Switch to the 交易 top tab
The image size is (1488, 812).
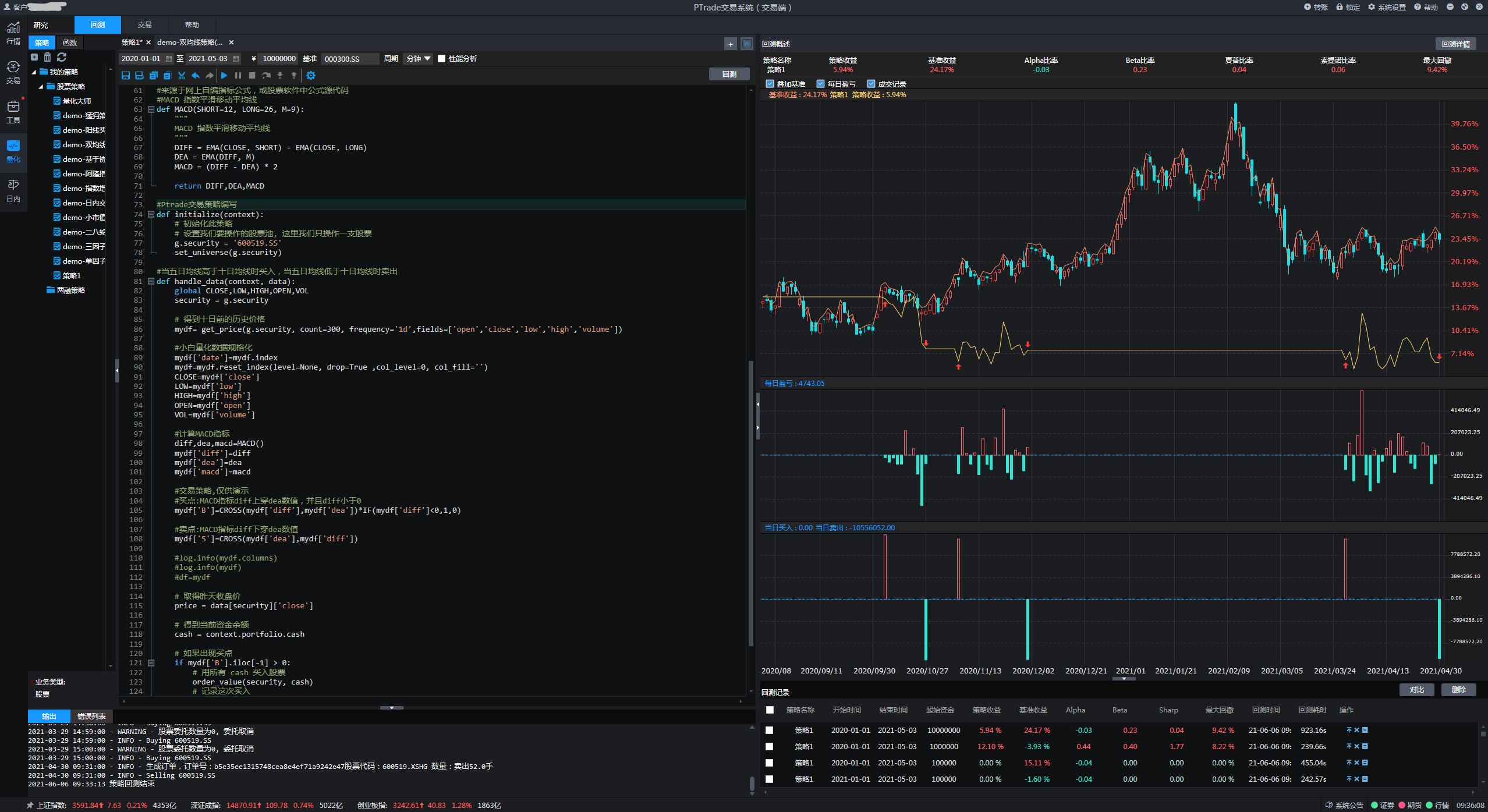pos(144,25)
